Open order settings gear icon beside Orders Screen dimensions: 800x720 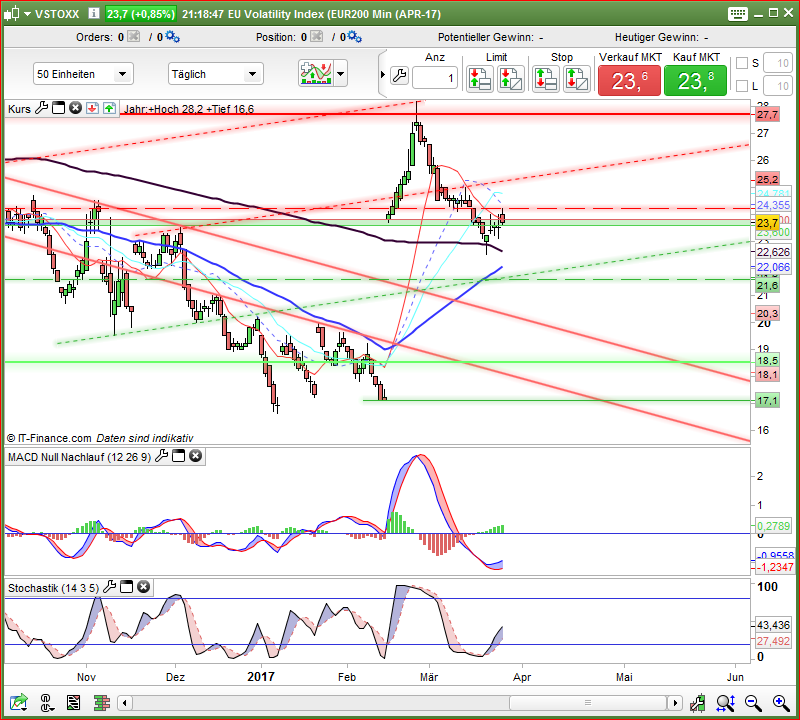tap(172, 37)
